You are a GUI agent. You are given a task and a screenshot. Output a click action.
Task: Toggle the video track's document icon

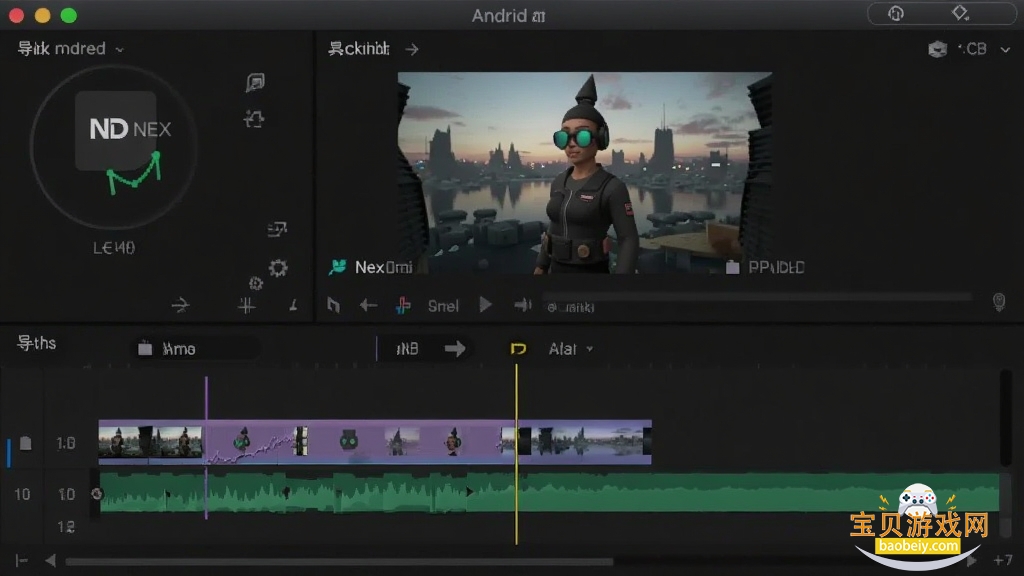coord(25,443)
